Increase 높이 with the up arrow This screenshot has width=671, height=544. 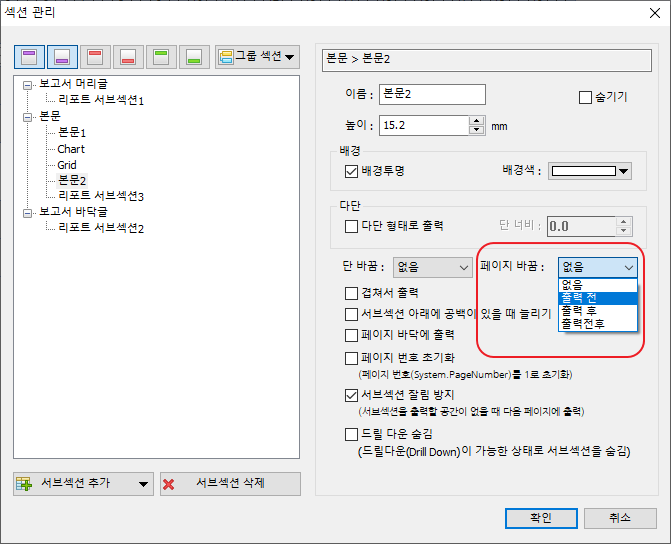[476, 121]
